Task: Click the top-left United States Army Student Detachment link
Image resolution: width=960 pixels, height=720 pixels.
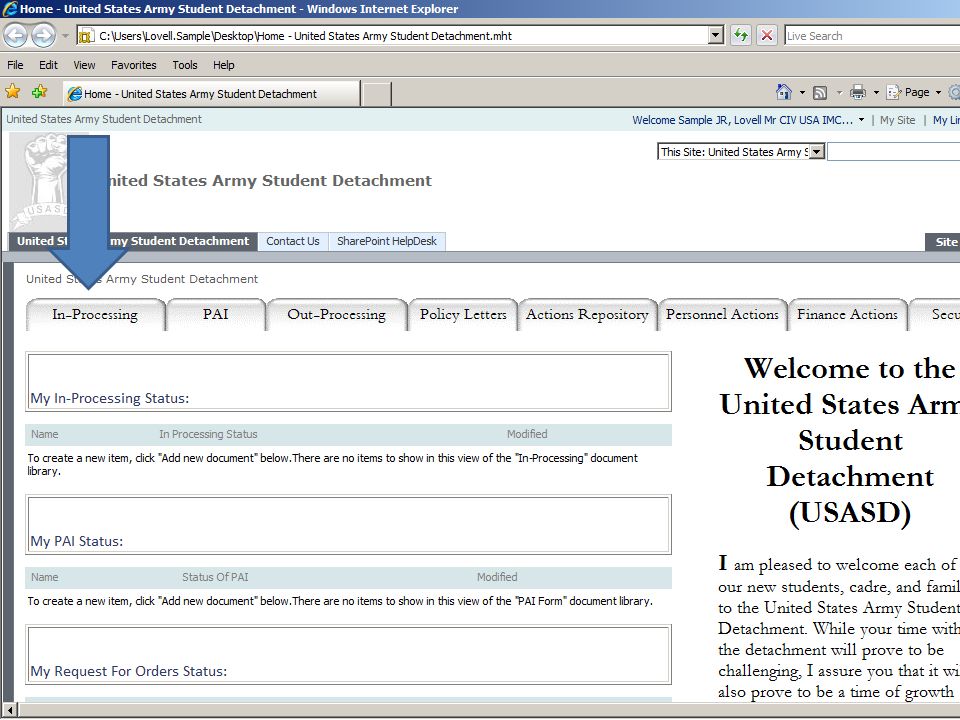Action: 104,119
